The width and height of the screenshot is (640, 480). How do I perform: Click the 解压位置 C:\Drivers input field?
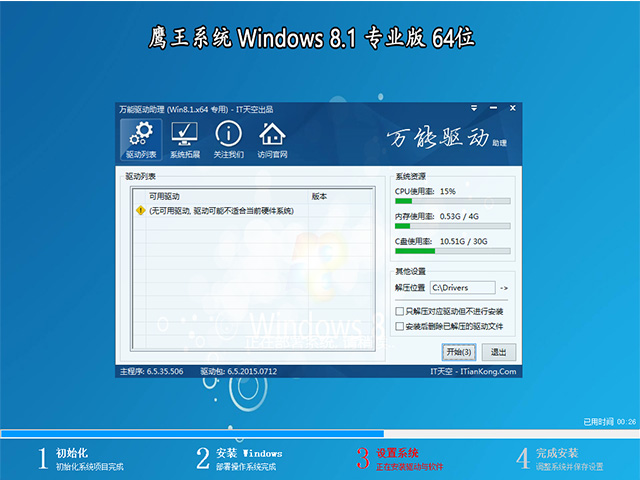[462, 288]
